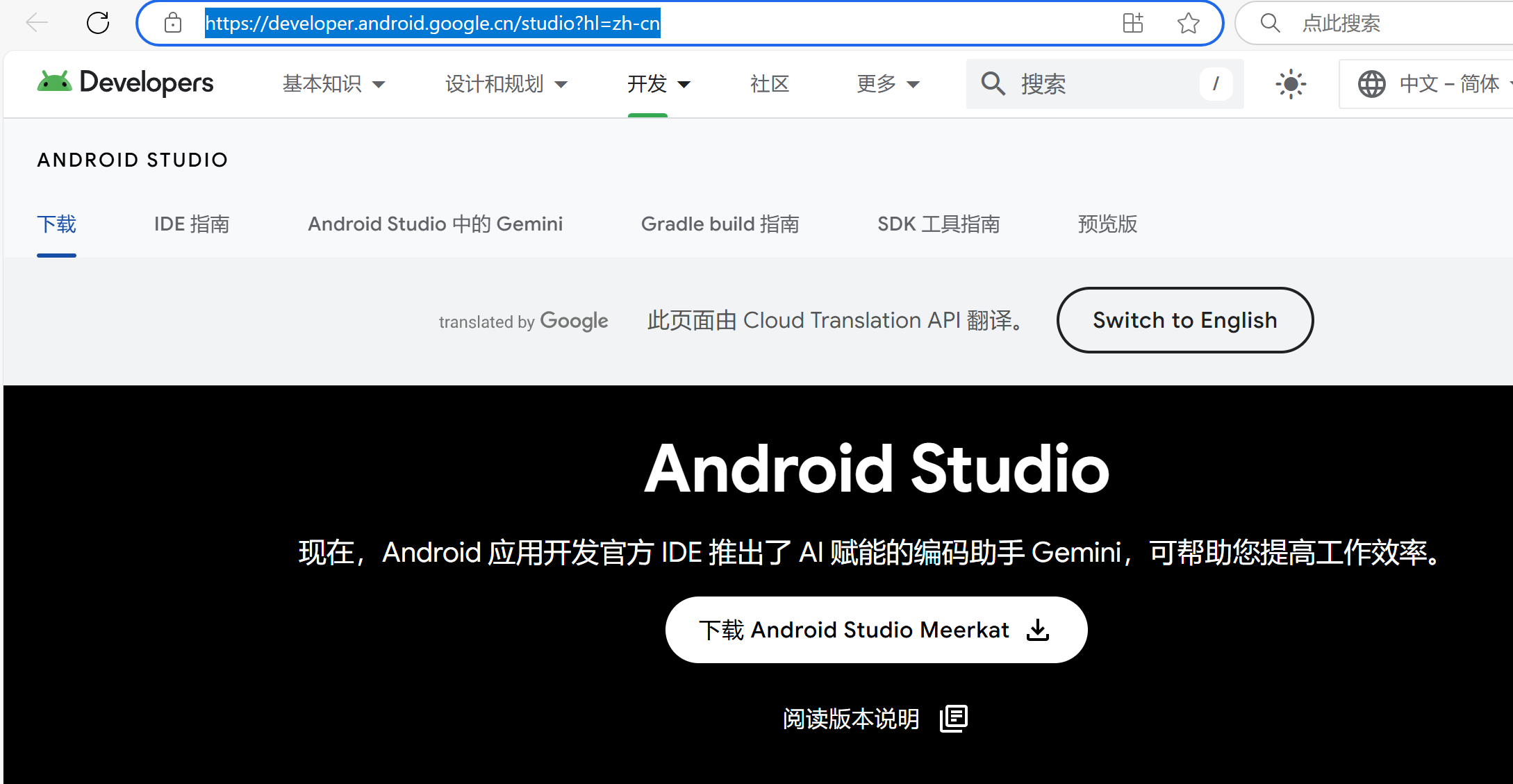Open 设计和规划 menu
Image resolution: width=1513 pixels, height=784 pixels.
pos(505,83)
